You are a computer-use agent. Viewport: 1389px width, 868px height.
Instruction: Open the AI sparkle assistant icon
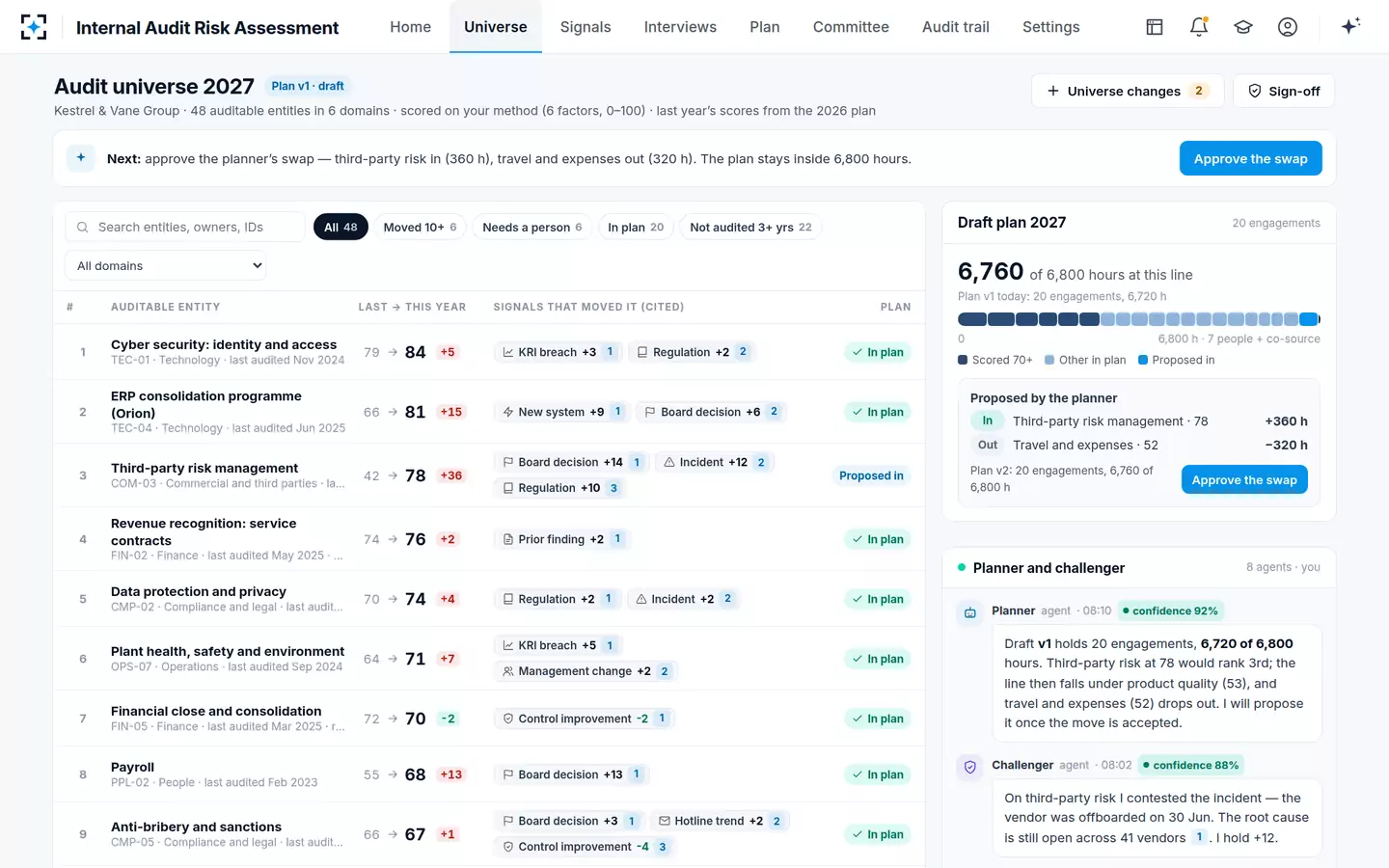1350,26
